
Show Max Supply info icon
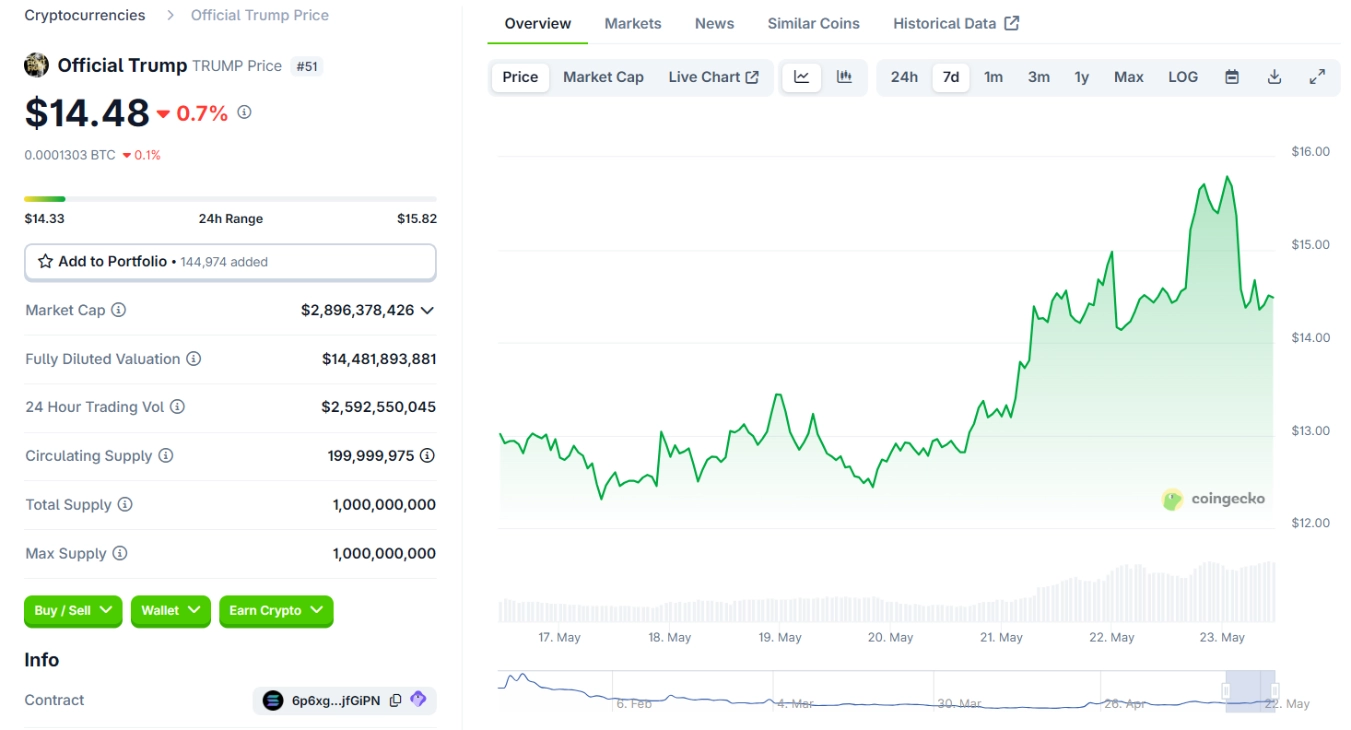120,553
